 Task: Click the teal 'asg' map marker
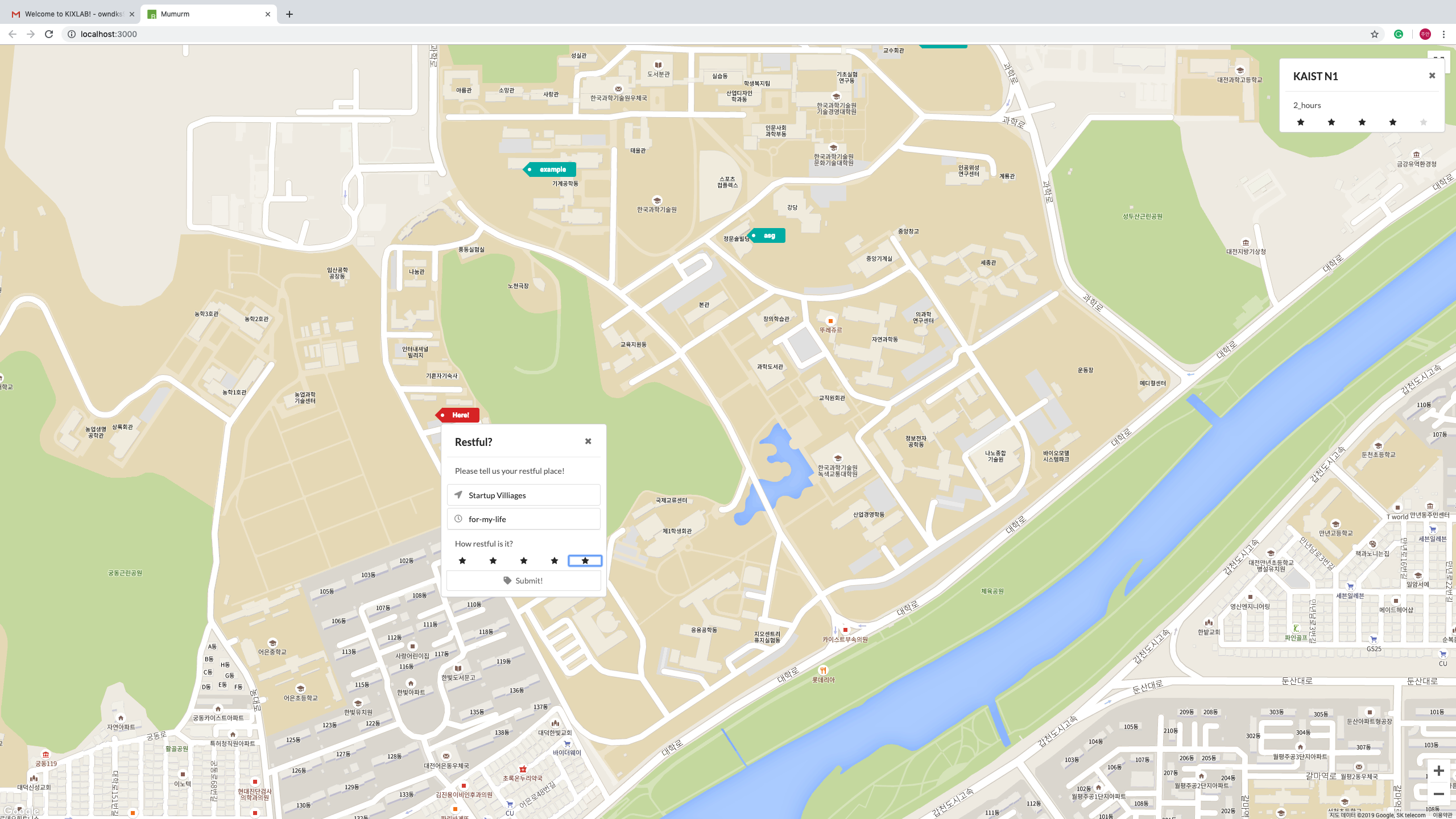point(768,235)
